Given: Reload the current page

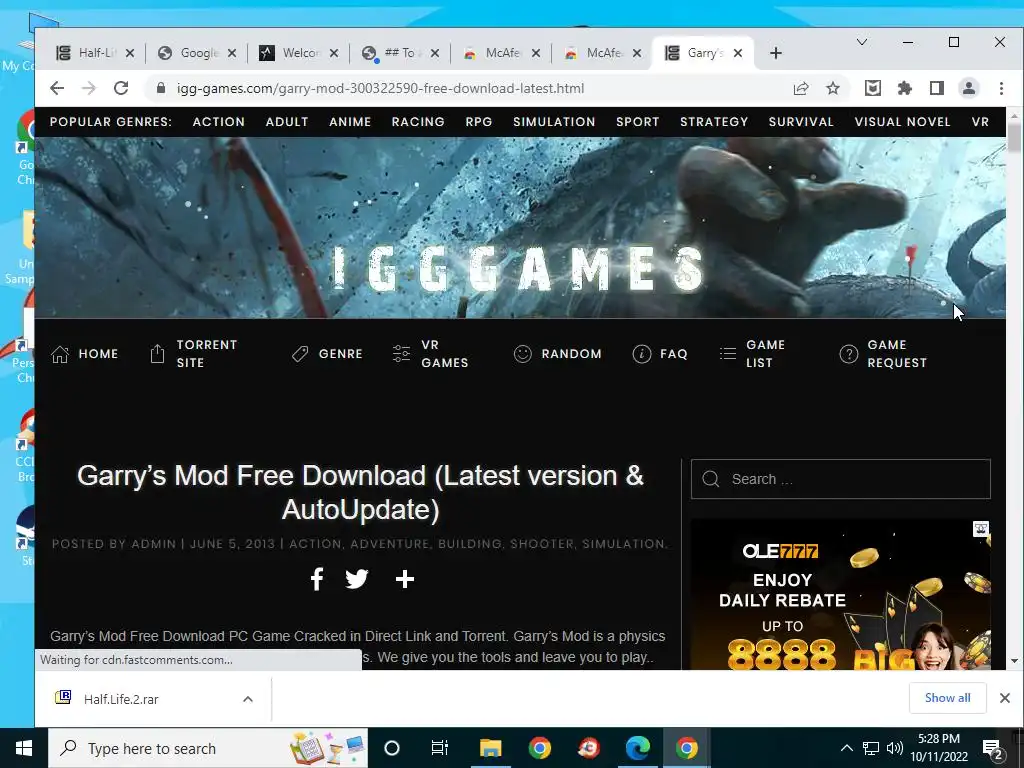Looking at the screenshot, I should coord(121,88).
